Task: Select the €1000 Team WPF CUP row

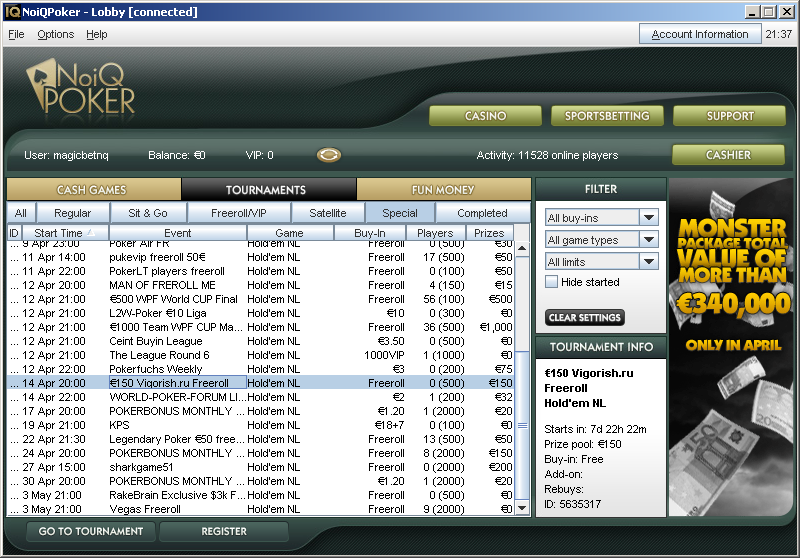Action: coord(261,327)
